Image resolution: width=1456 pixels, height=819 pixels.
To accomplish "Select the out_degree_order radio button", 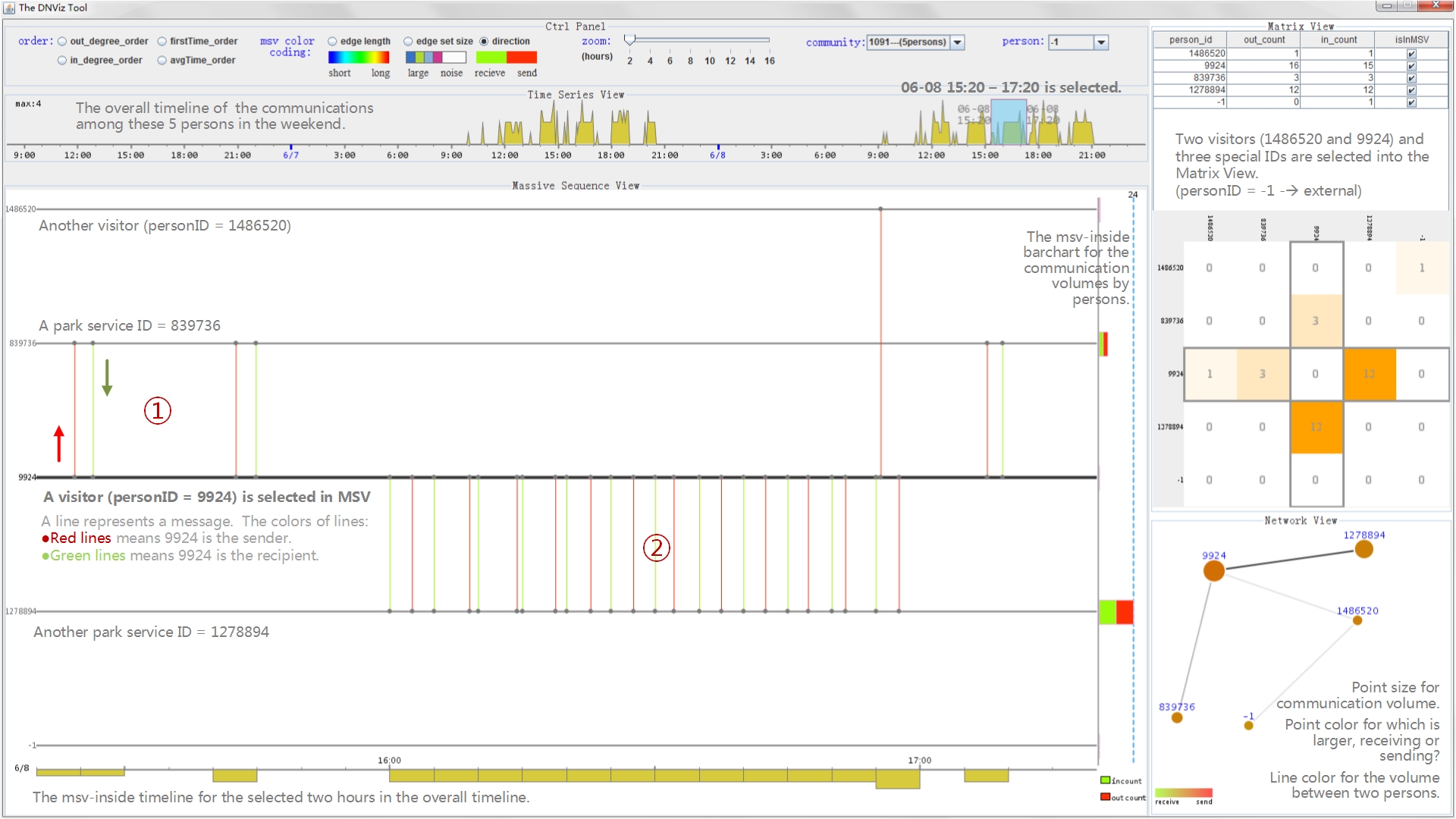I will point(62,42).
